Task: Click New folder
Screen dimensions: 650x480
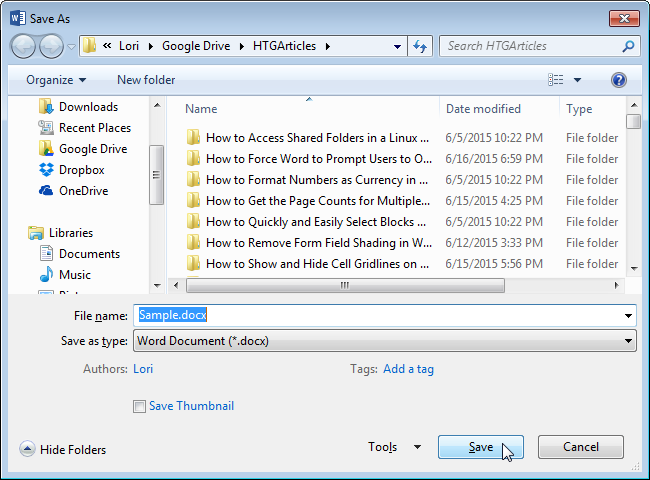Action: click(146, 80)
